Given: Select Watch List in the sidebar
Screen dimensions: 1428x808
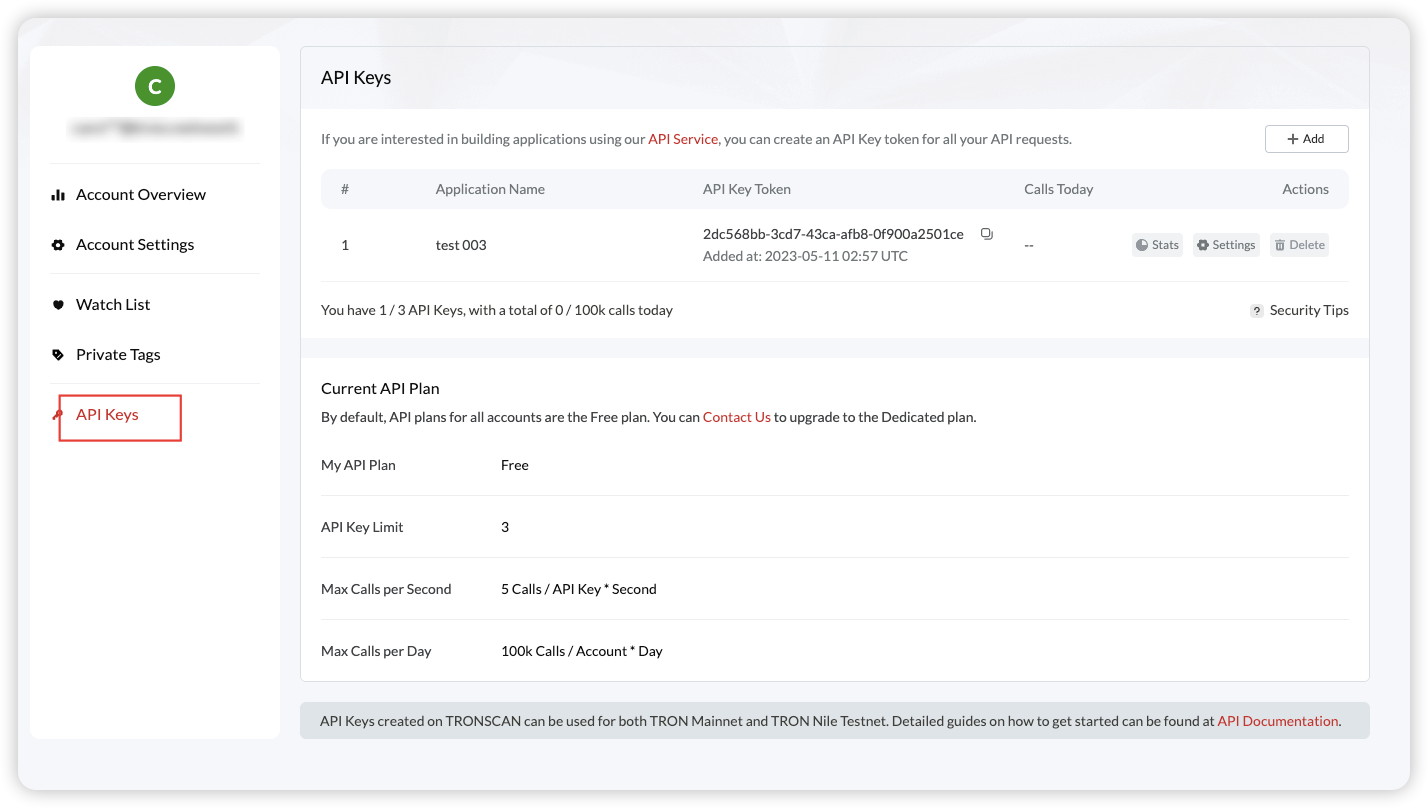Looking at the screenshot, I should click(x=113, y=304).
